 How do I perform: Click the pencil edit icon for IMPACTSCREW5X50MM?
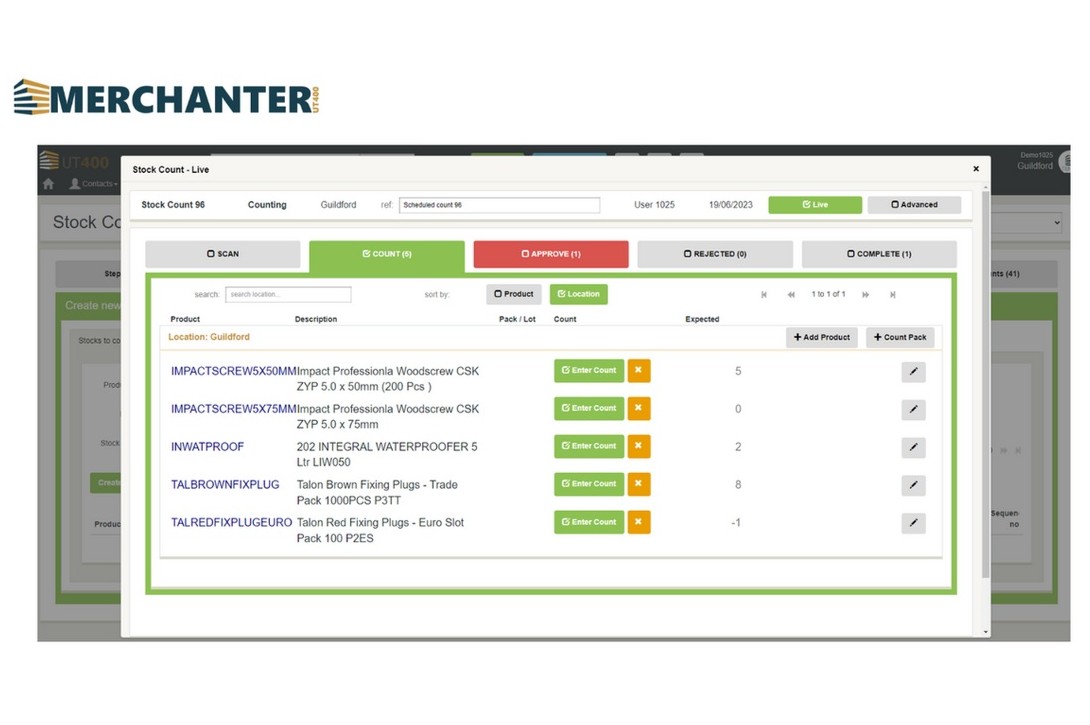913,372
